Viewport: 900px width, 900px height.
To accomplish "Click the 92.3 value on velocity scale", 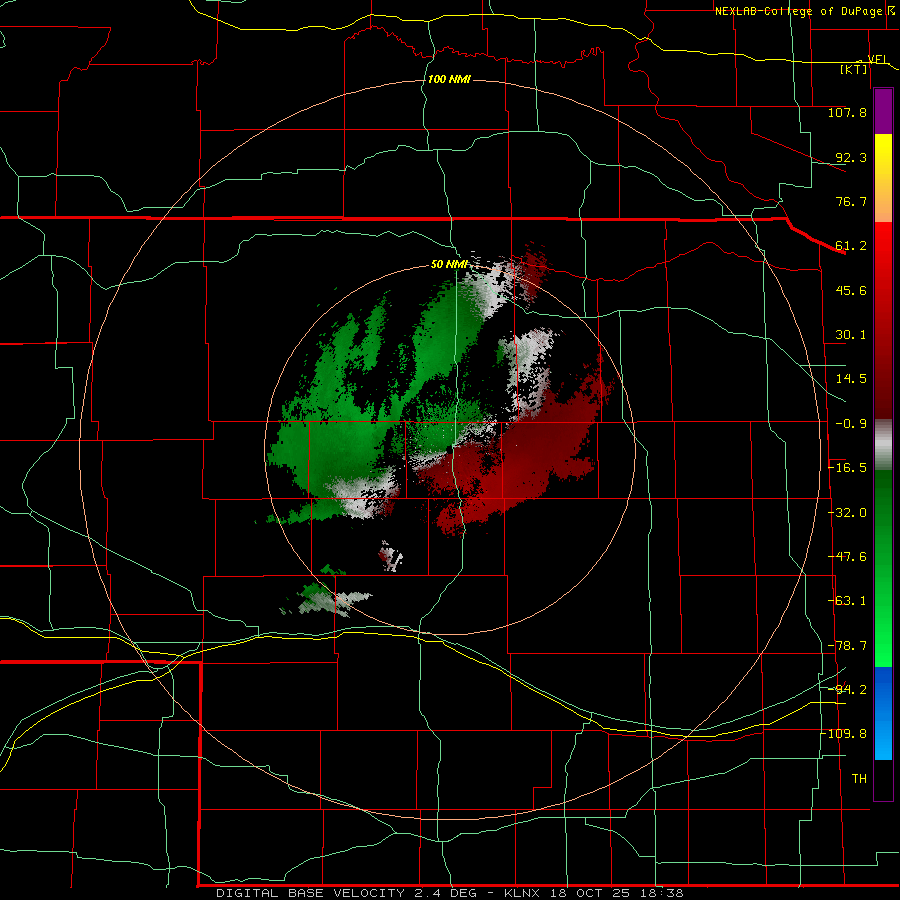I will coord(850,157).
